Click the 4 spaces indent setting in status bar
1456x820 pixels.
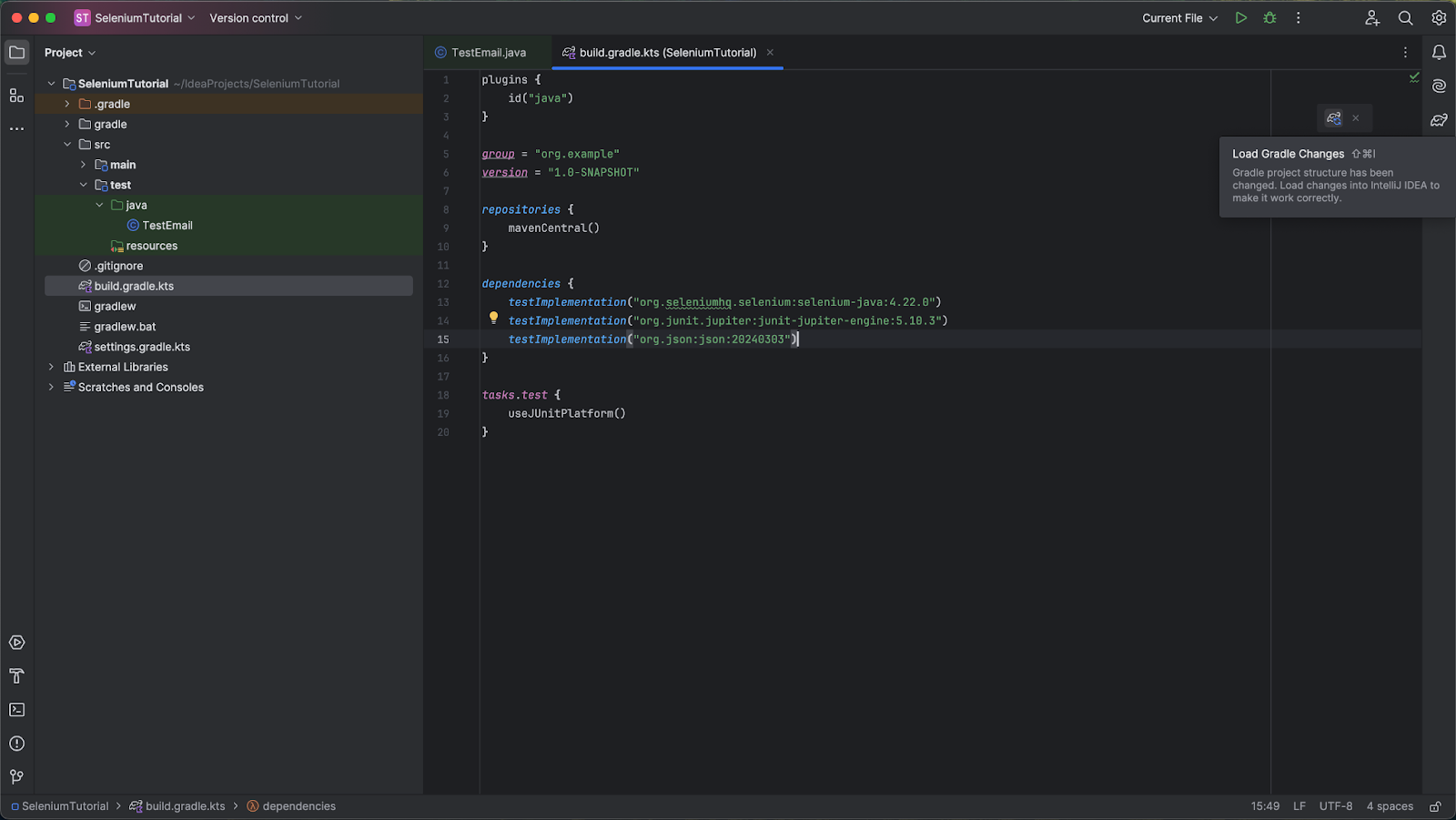pos(1390,805)
